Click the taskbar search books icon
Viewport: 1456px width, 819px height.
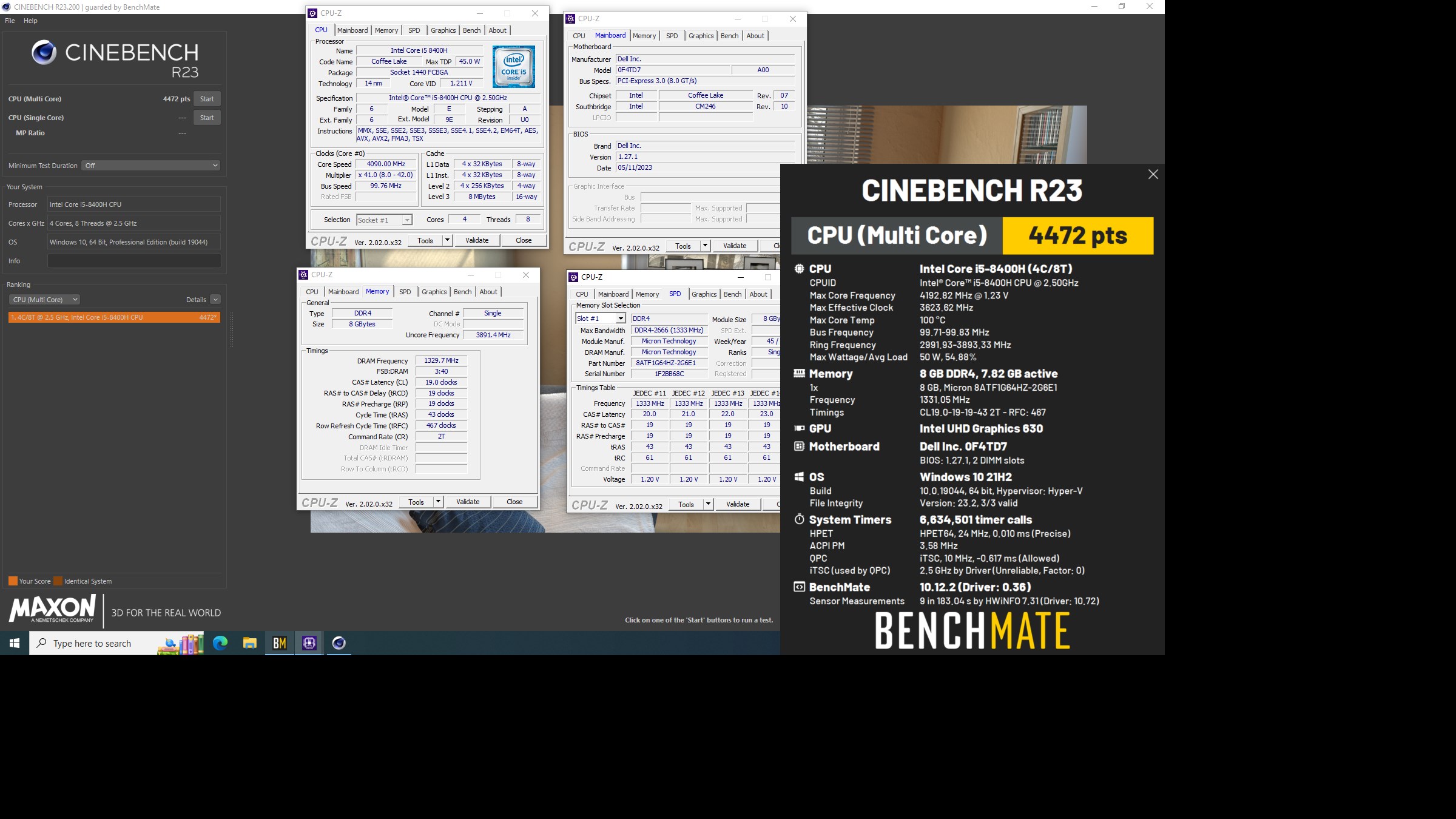tap(181, 644)
